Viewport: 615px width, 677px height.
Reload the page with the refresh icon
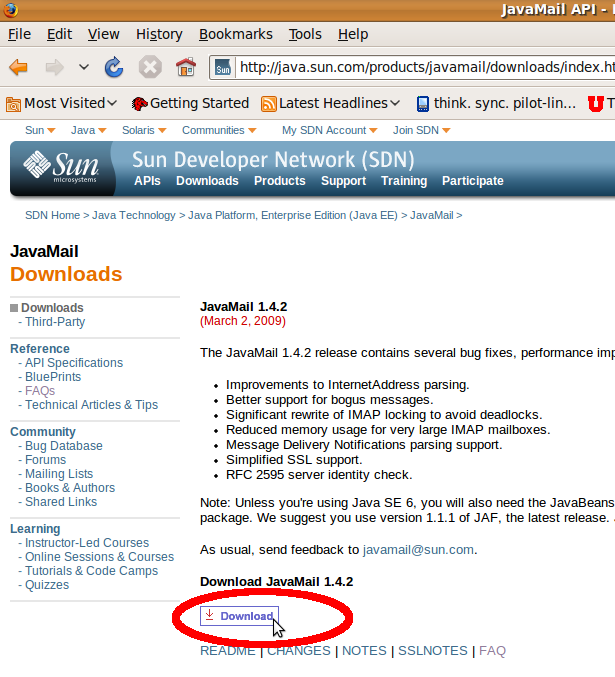pos(114,67)
